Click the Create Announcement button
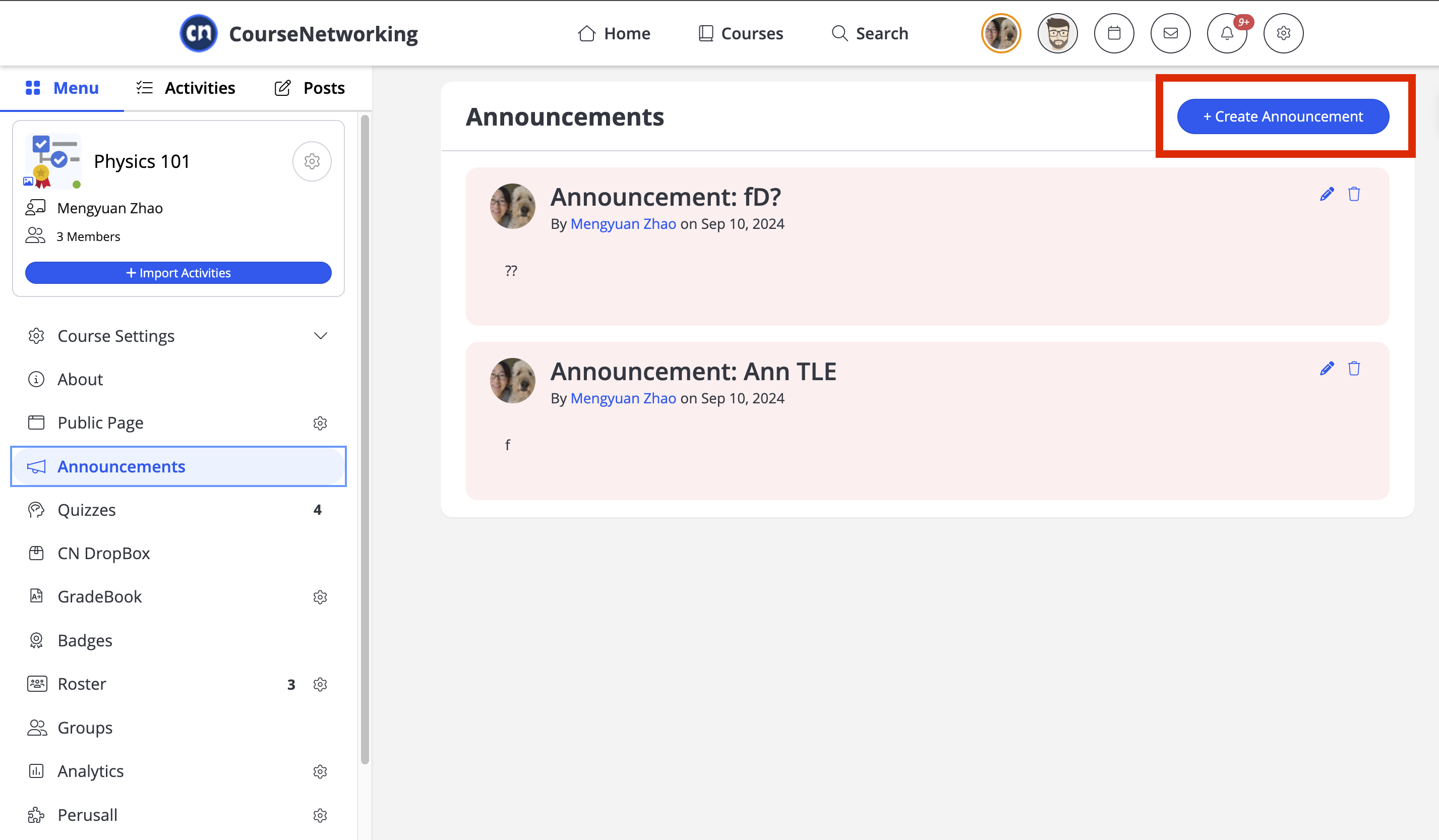The height and width of the screenshot is (840, 1439). click(1283, 116)
